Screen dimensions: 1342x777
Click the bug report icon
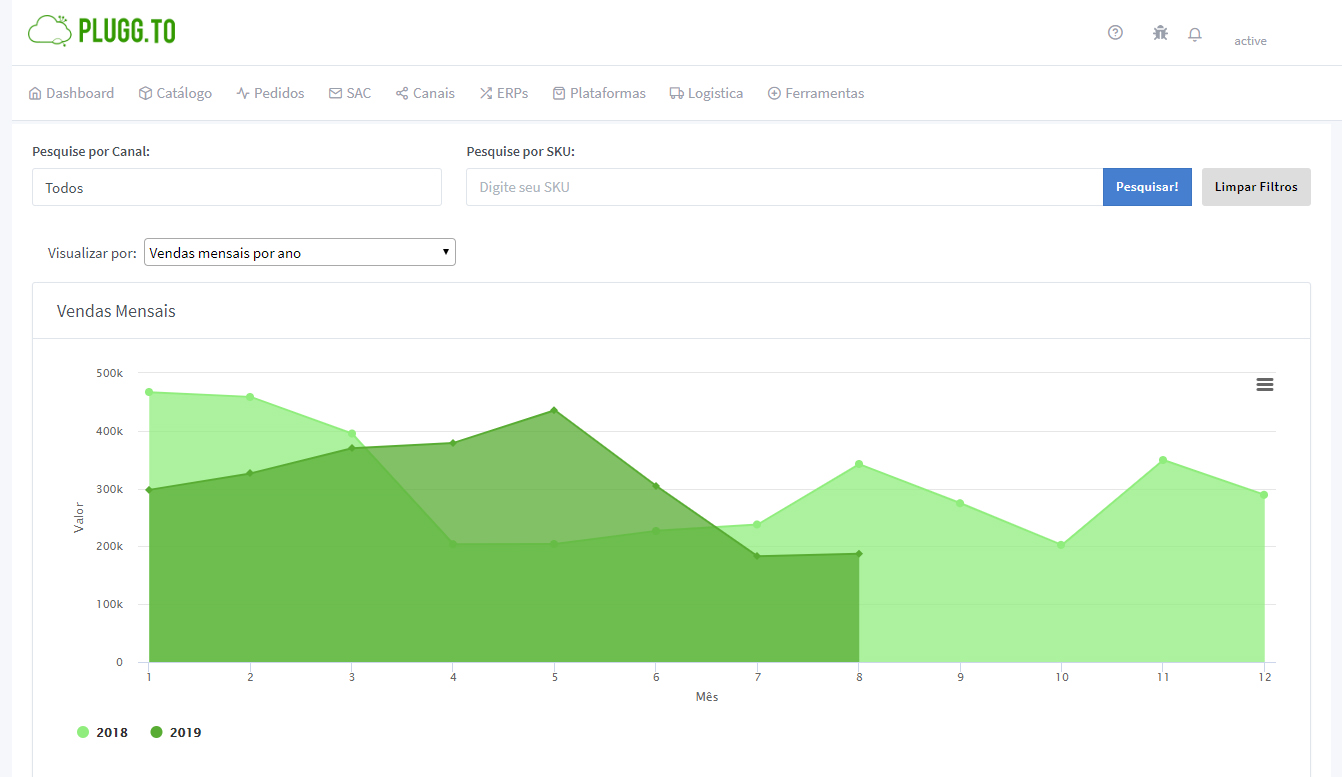coord(1160,33)
